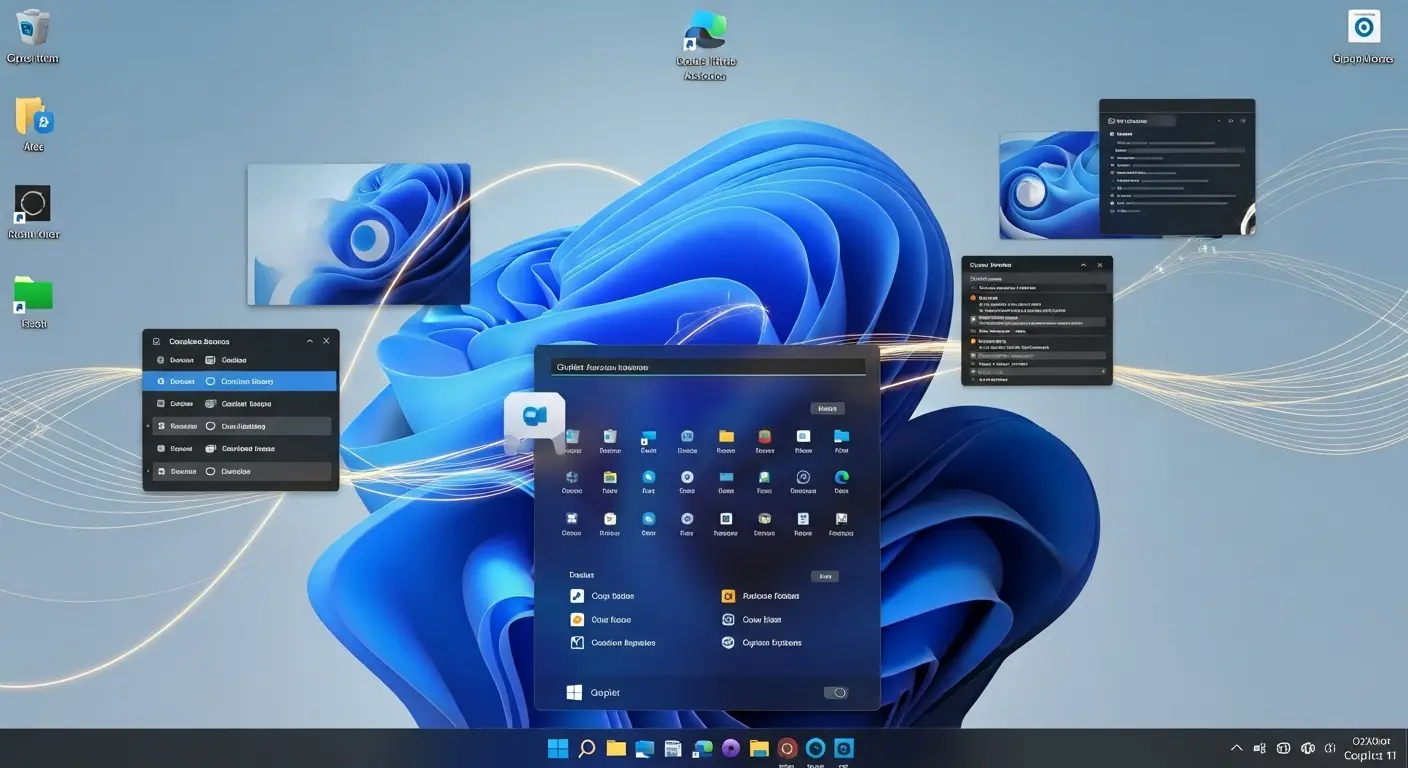The width and height of the screenshot is (1408, 768).
Task: Select the blue highlighted row in the left panel
Action: pos(240,381)
